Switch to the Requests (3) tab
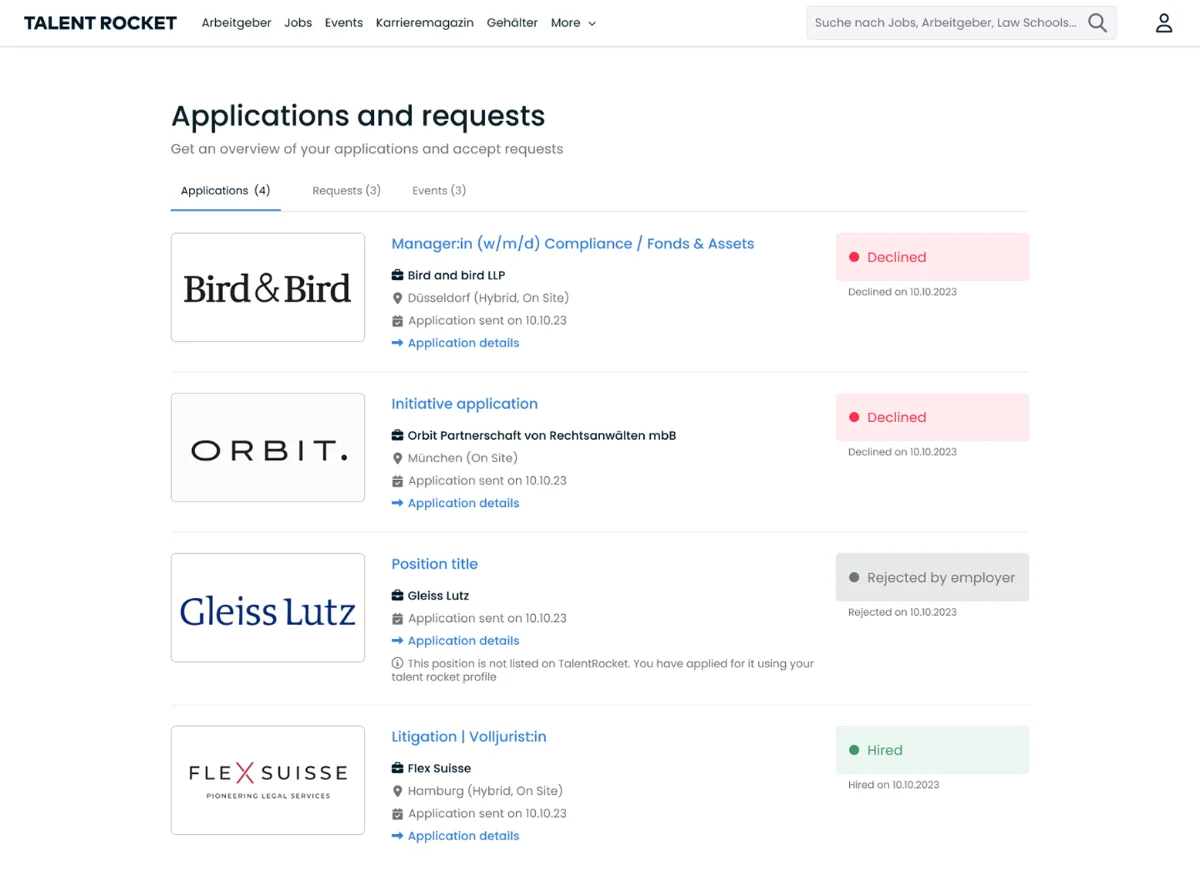Image resolution: width=1200 pixels, height=875 pixels. pyautogui.click(x=346, y=190)
